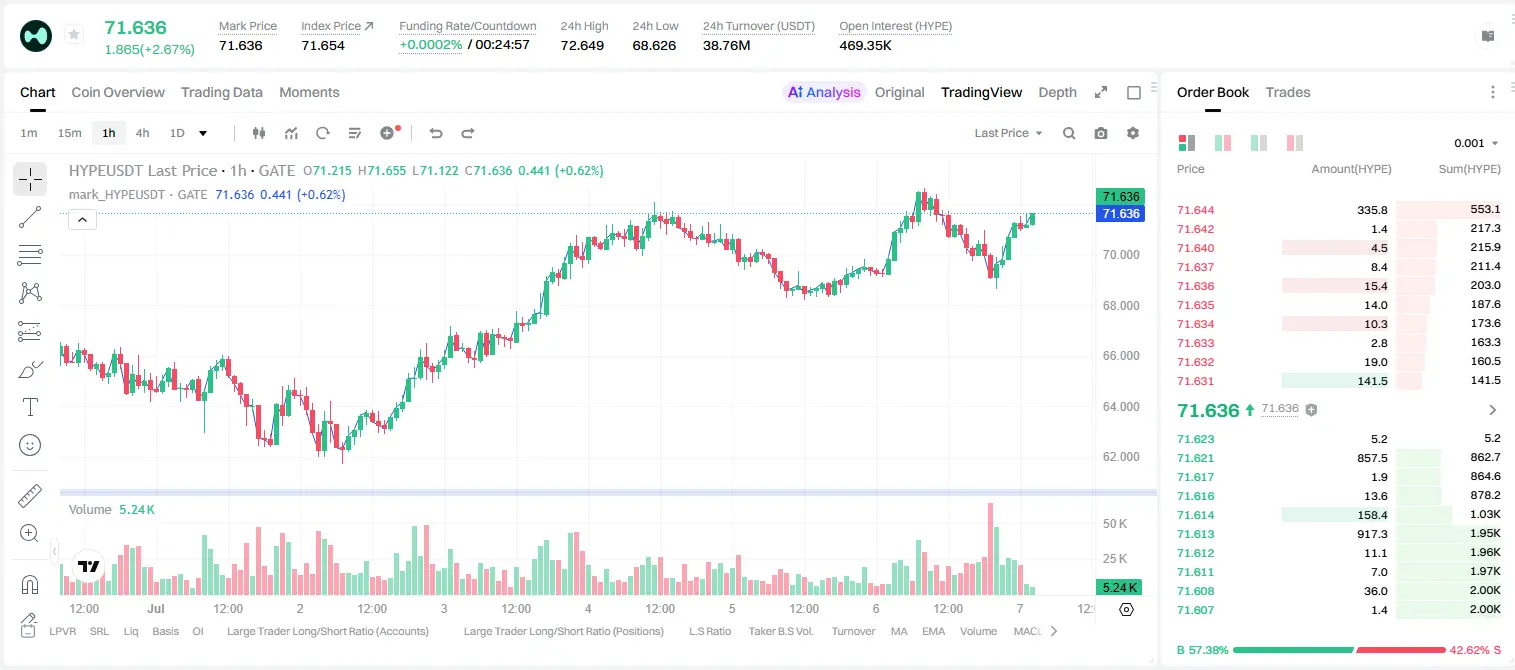The width and height of the screenshot is (1515, 670).
Task: Toggle magnet mode for drawings
Action: click(30, 585)
